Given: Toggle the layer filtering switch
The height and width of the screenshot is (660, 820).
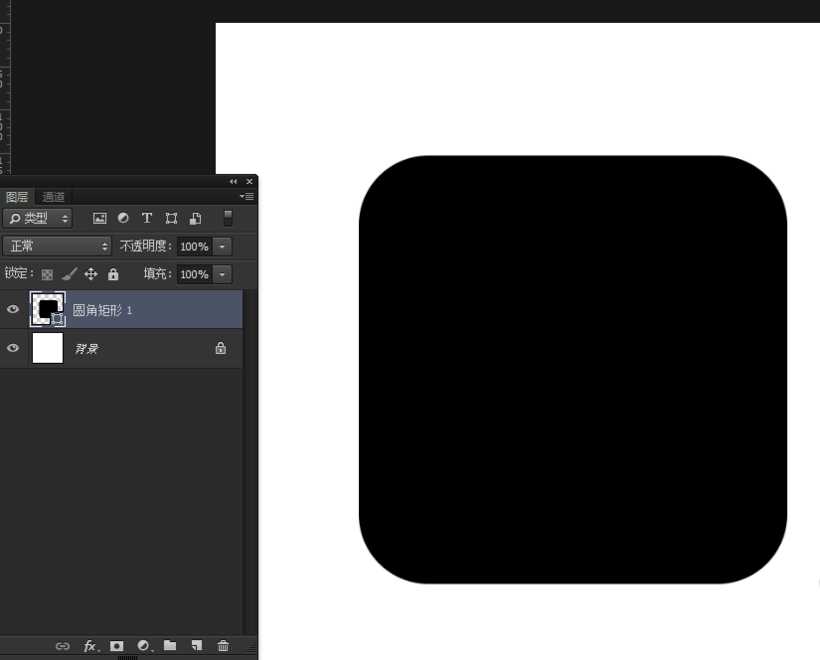Looking at the screenshot, I should [228, 218].
